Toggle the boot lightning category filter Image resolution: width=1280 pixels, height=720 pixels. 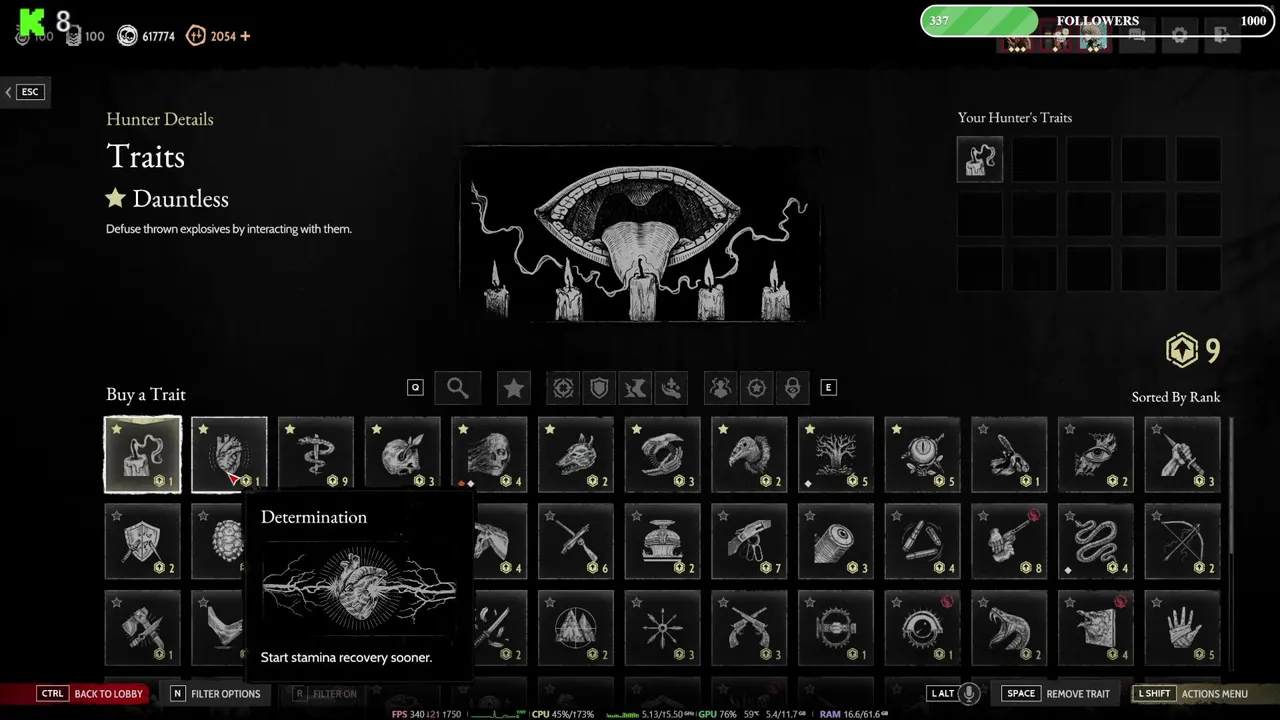(636, 388)
